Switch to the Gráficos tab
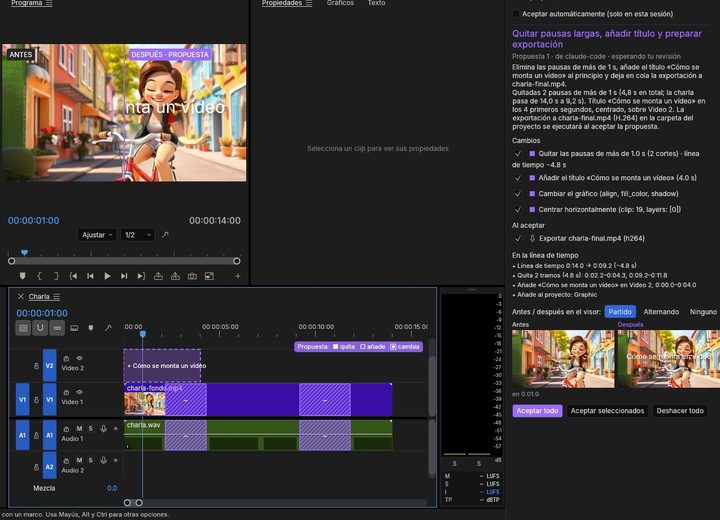This screenshot has height=520, width=720. tap(340, 3)
